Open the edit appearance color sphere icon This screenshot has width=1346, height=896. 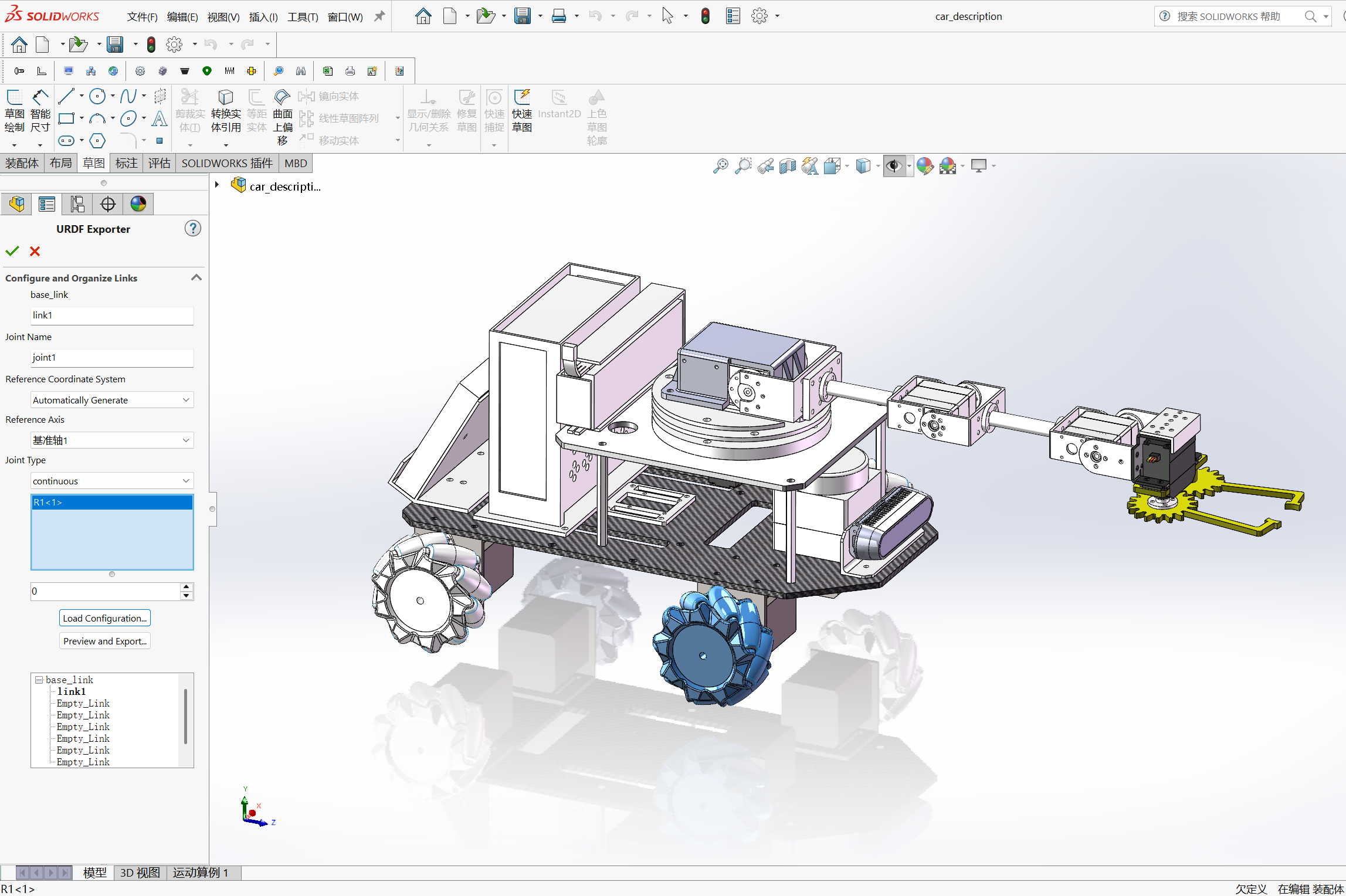pos(924,166)
